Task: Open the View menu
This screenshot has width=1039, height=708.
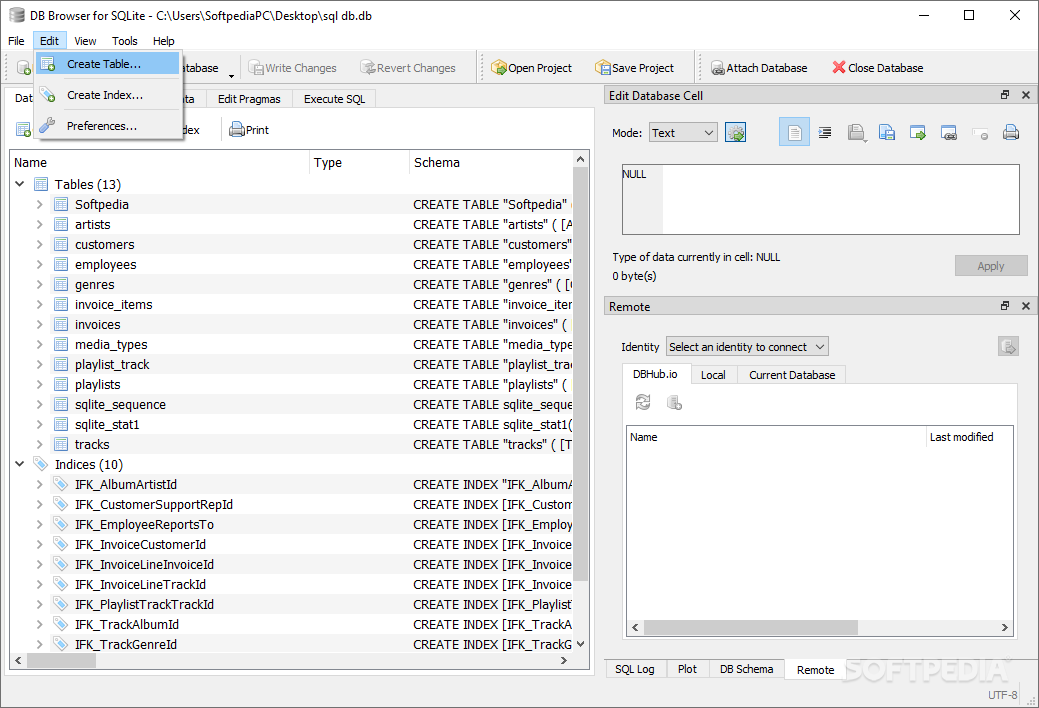Action: pos(85,40)
